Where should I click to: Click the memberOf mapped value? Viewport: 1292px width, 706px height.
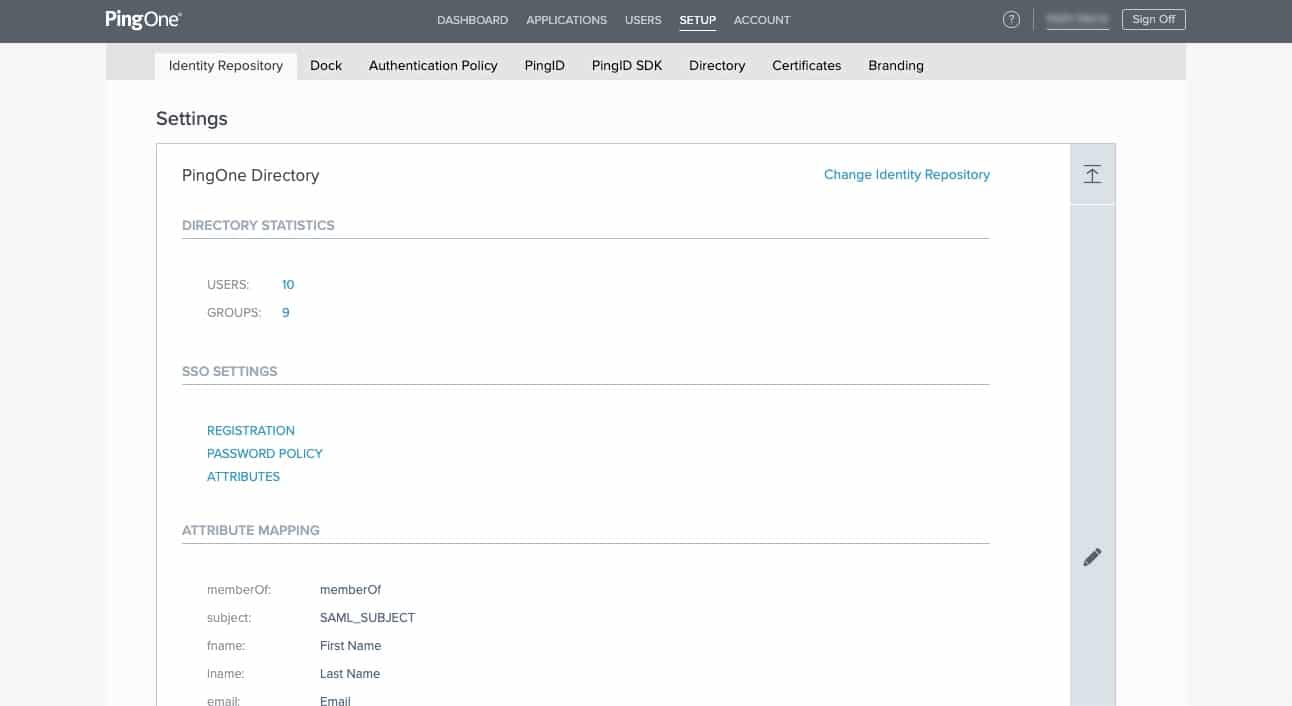pyautogui.click(x=350, y=590)
